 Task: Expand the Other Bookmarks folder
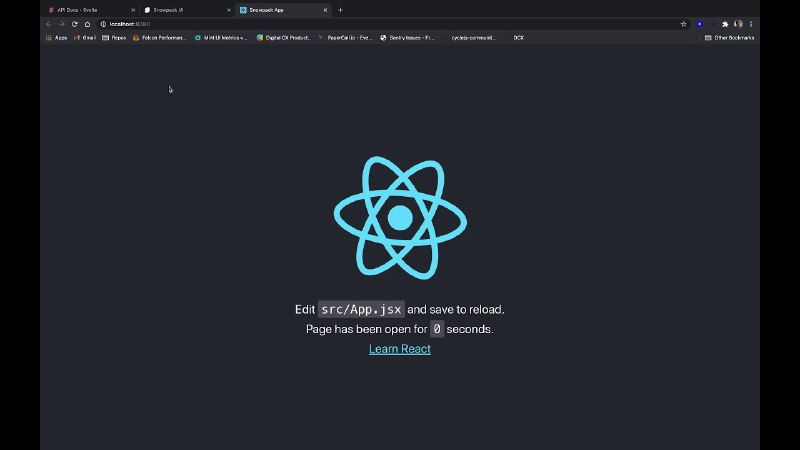click(x=730, y=38)
